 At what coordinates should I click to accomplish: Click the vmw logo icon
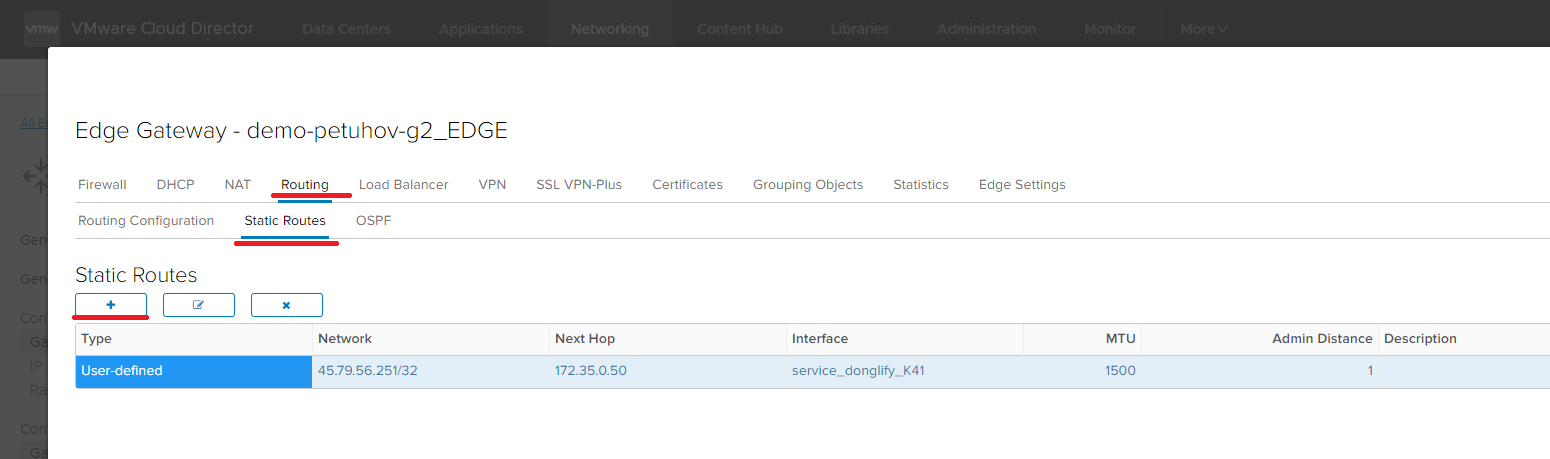point(42,29)
